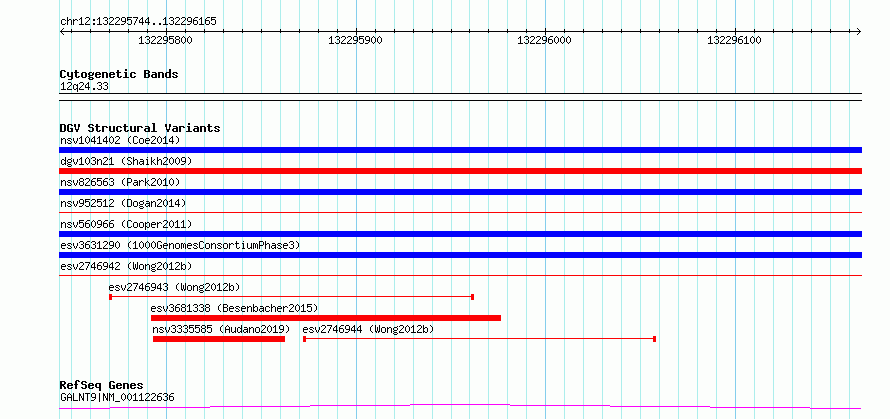Open variant label nsv1041402 (Coe2014)
This screenshot has height=419, width=890.
(120, 140)
